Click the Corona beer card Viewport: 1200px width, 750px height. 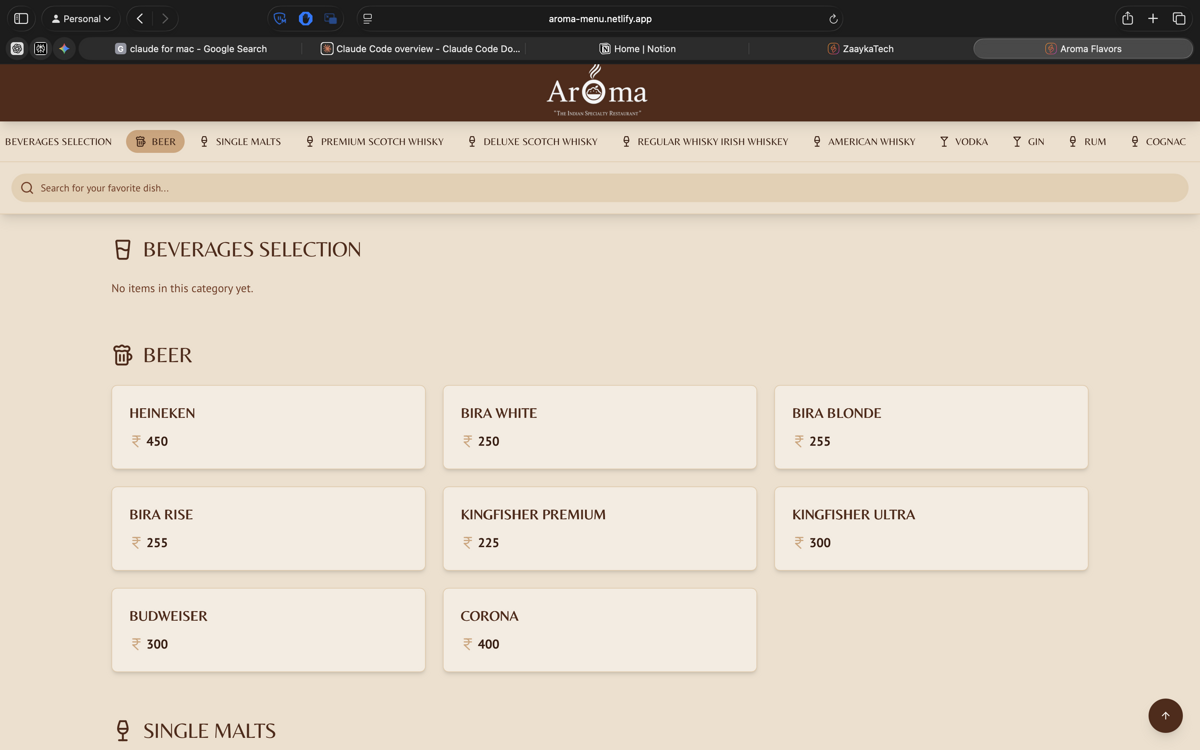(600, 630)
